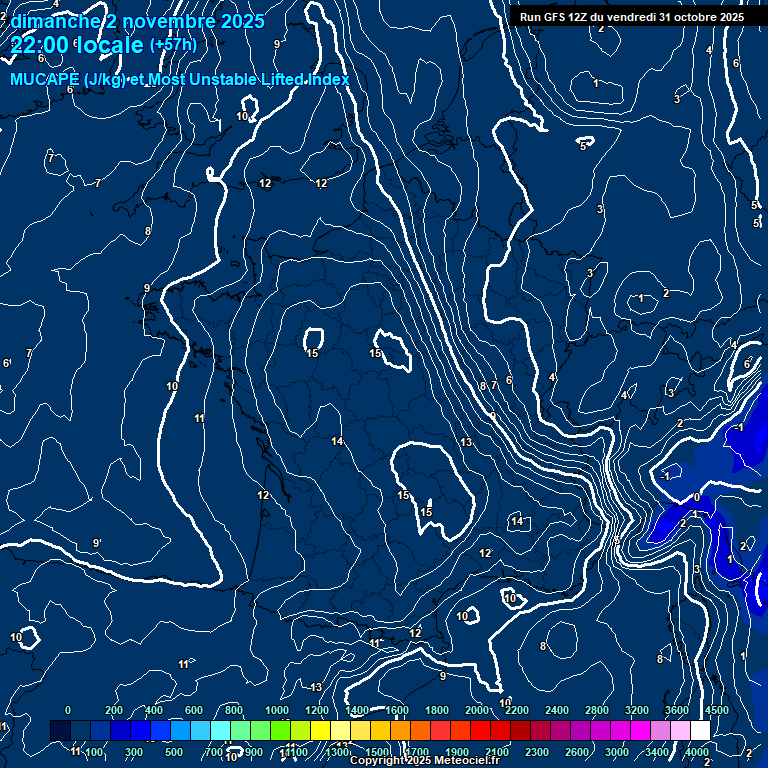Click the '100' label below the legend
Screen dimensions: 768x768
click(x=94, y=752)
